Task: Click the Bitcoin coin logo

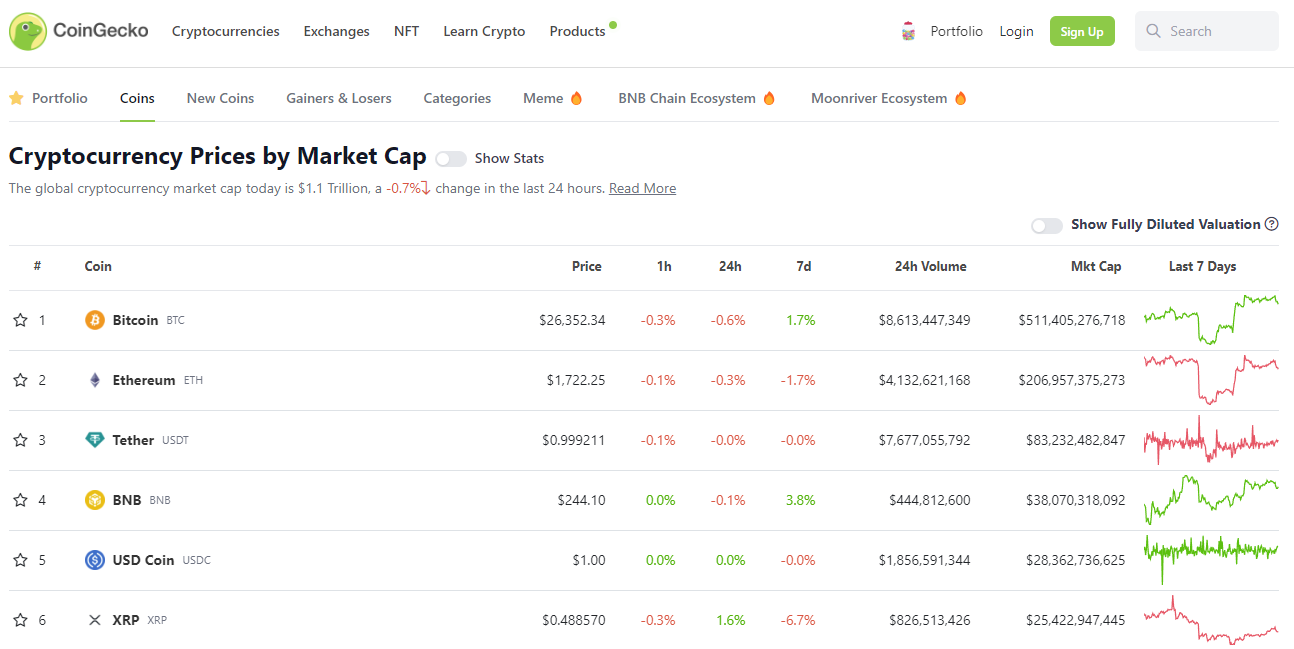Action: (x=95, y=320)
